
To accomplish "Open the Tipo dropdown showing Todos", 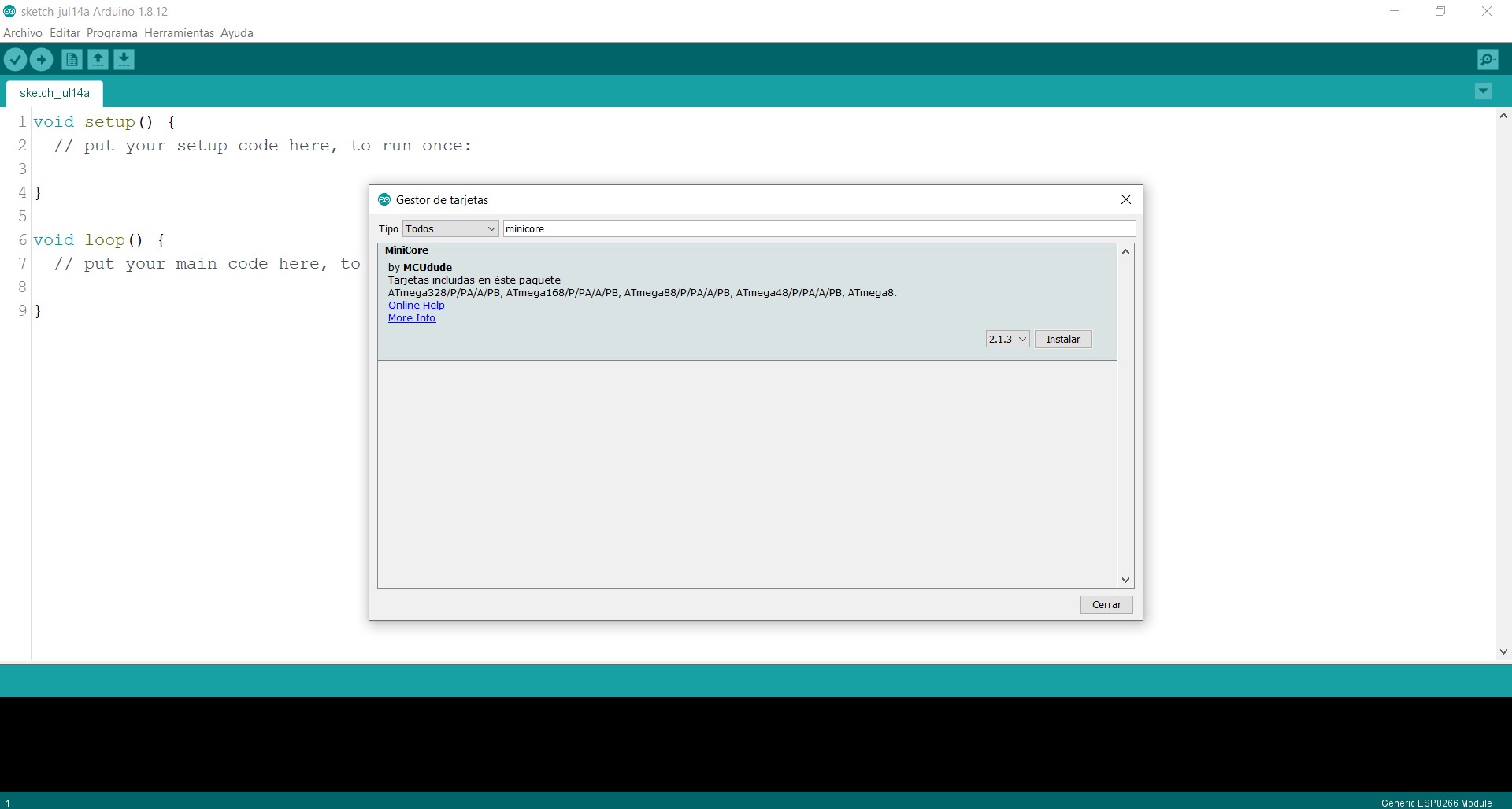I will pyautogui.click(x=450, y=228).
